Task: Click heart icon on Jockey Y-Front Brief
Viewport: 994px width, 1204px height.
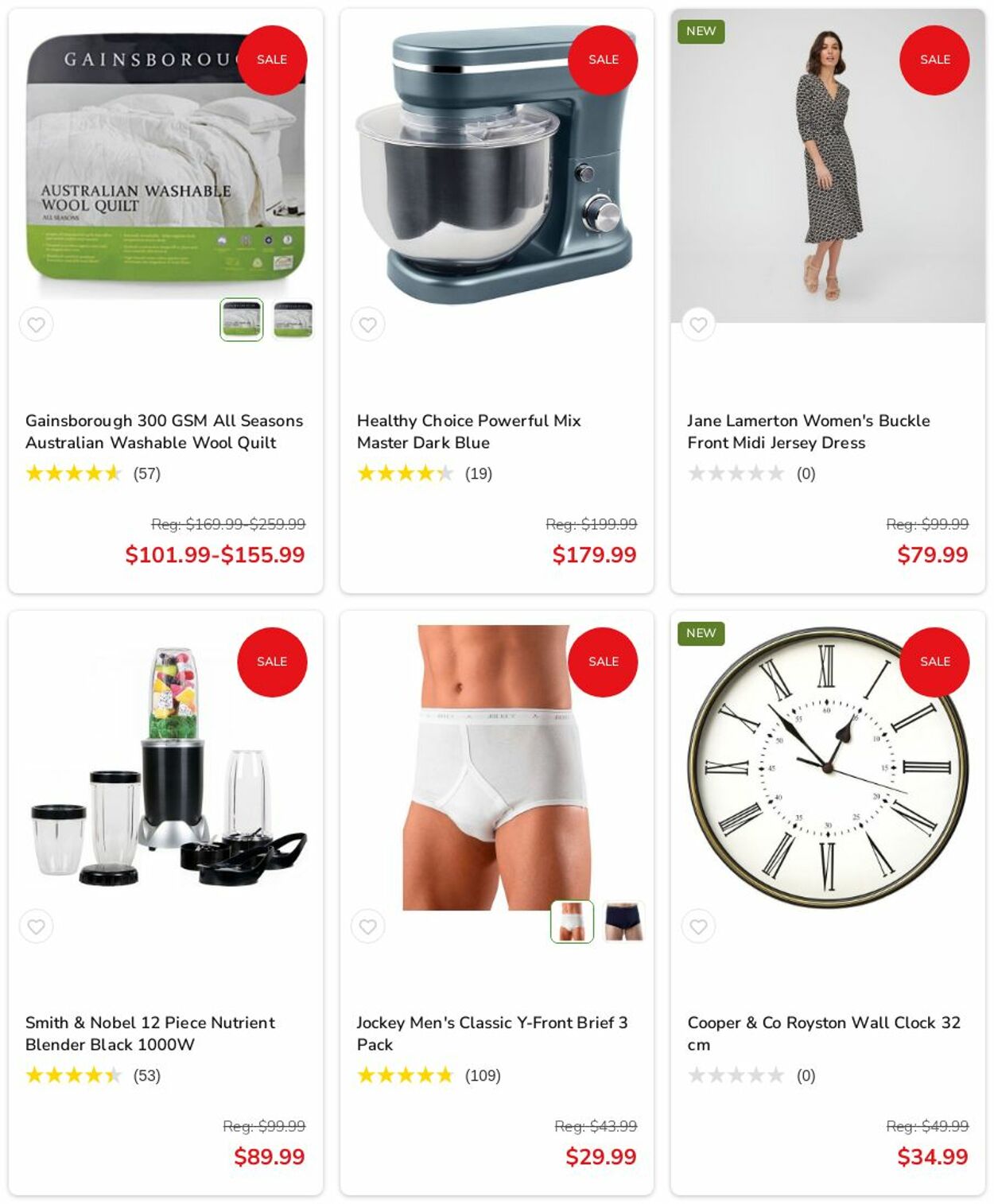Action: [x=367, y=926]
